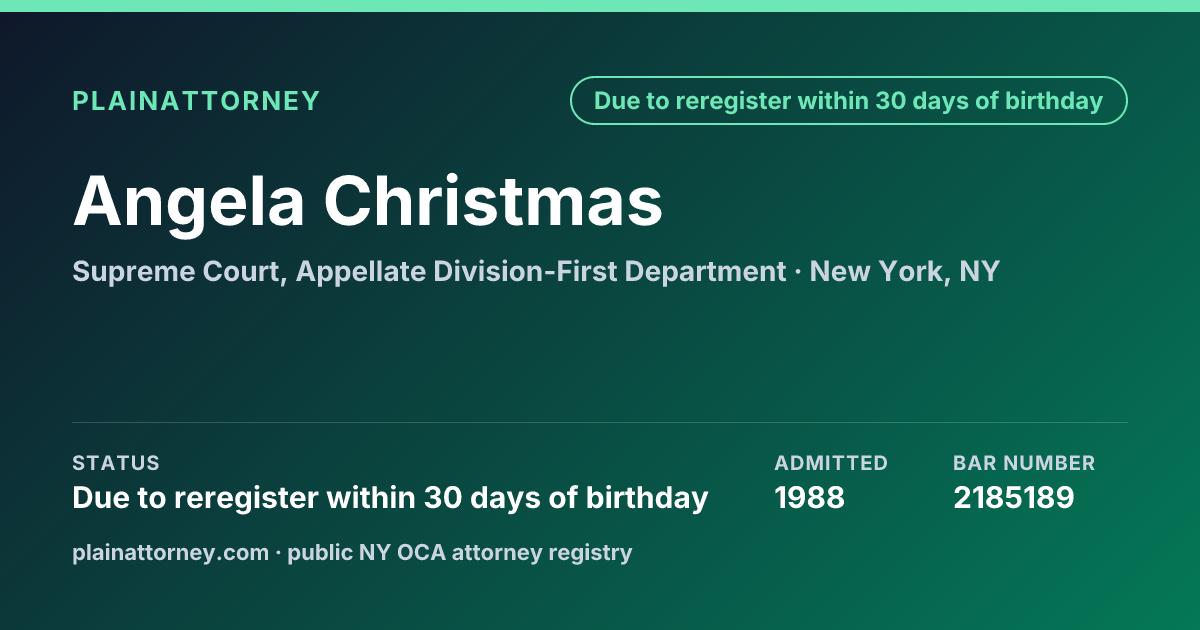Open the plainattorney.com footer link
Image resolution: width=1200 pixels, height=630 pixels.
(x=171, y=552)
